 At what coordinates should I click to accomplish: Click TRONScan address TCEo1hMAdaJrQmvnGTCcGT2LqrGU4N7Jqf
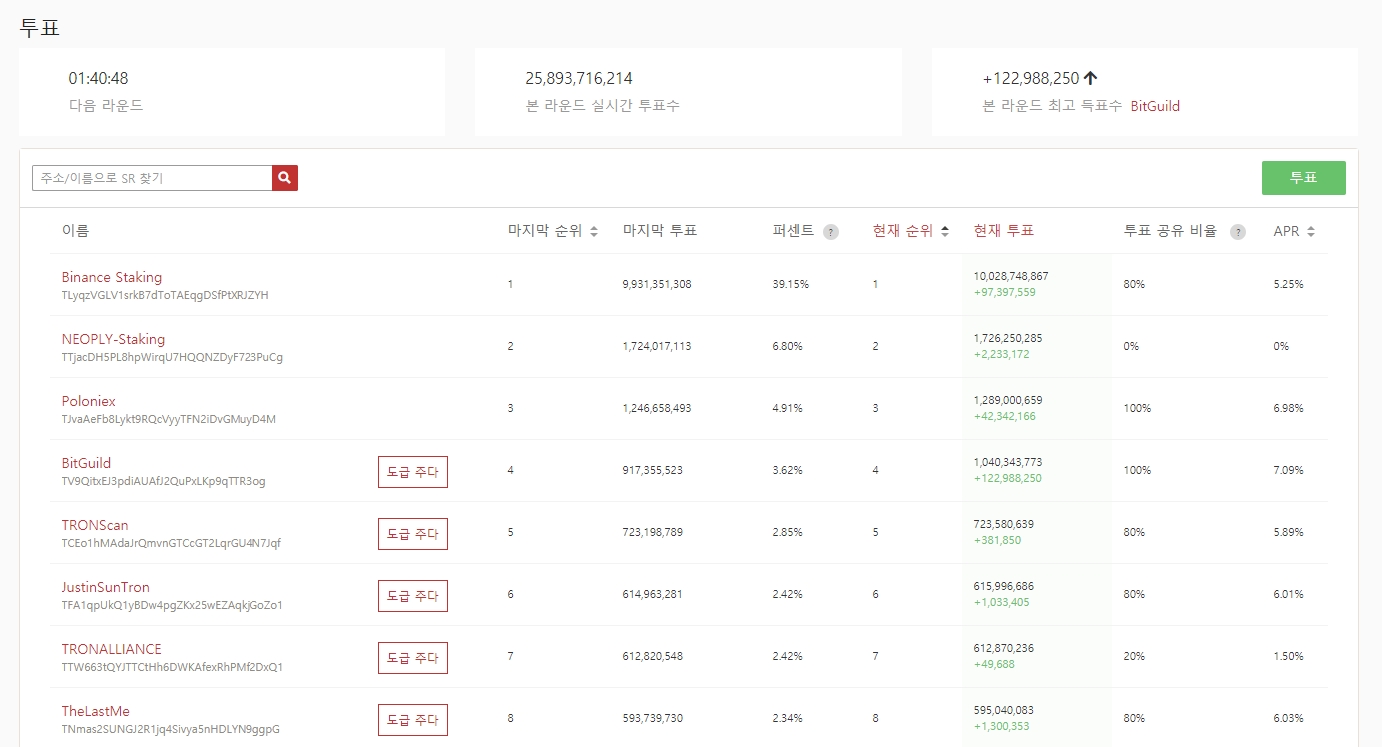(171, 544)
